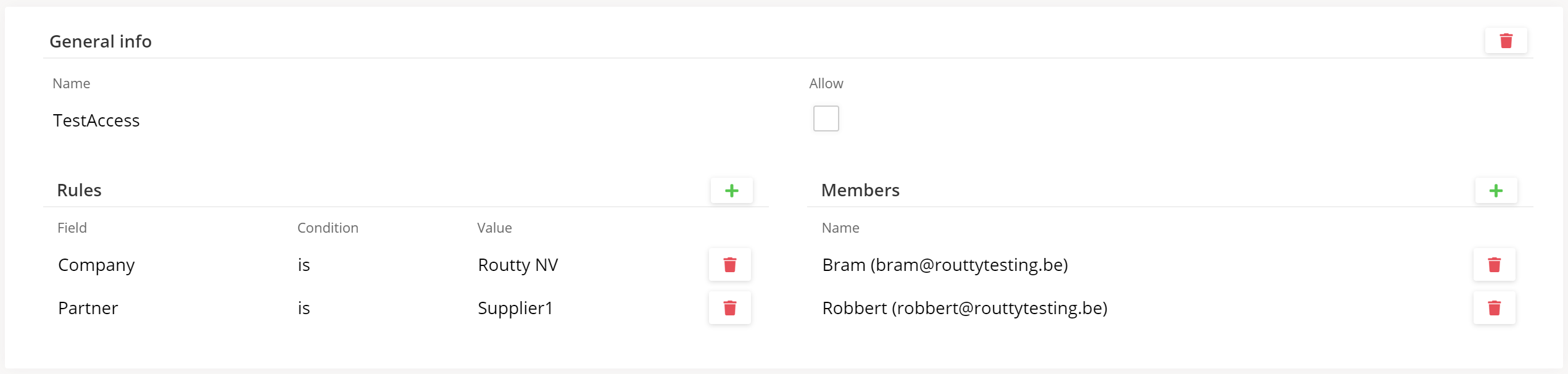
Task: Add a new member with plus icon
Action: pyautogui.click(x=1495, y=191)
